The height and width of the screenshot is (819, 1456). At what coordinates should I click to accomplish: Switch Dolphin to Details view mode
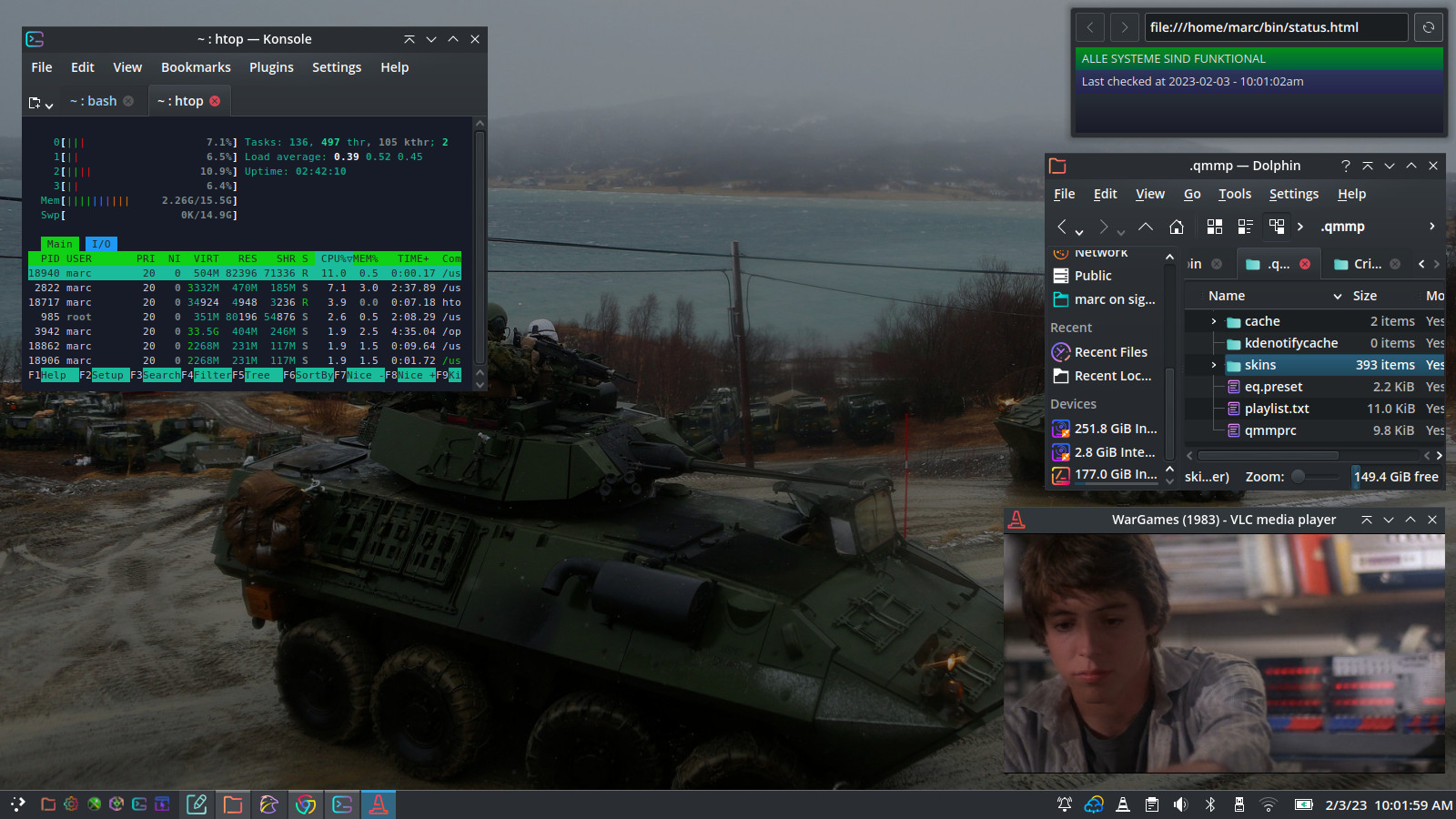pos(1277,227)
